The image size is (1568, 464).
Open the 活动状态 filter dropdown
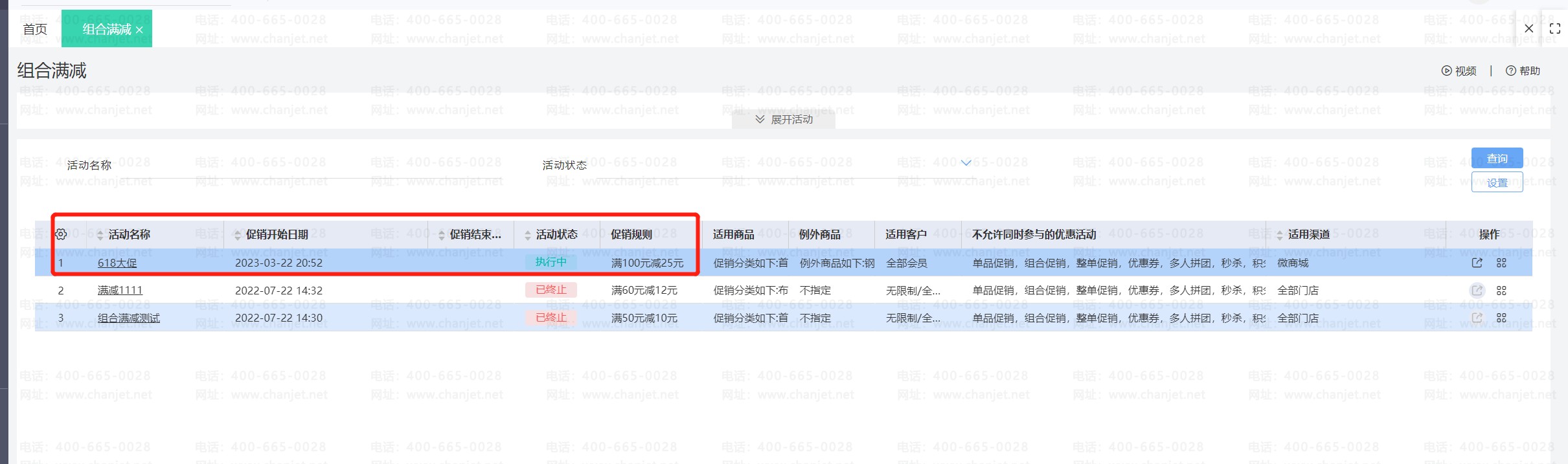[966, 162]
